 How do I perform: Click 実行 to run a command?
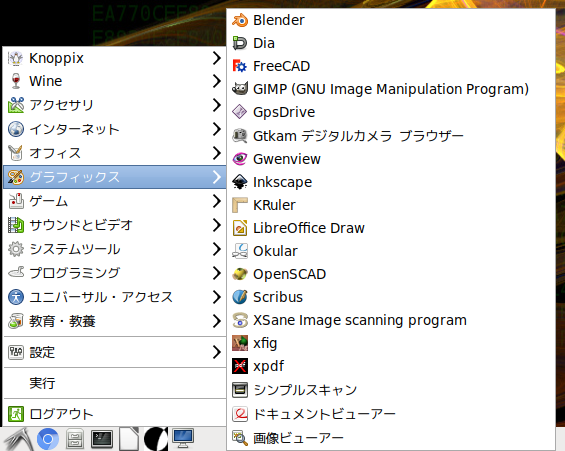tap(115, 383)
